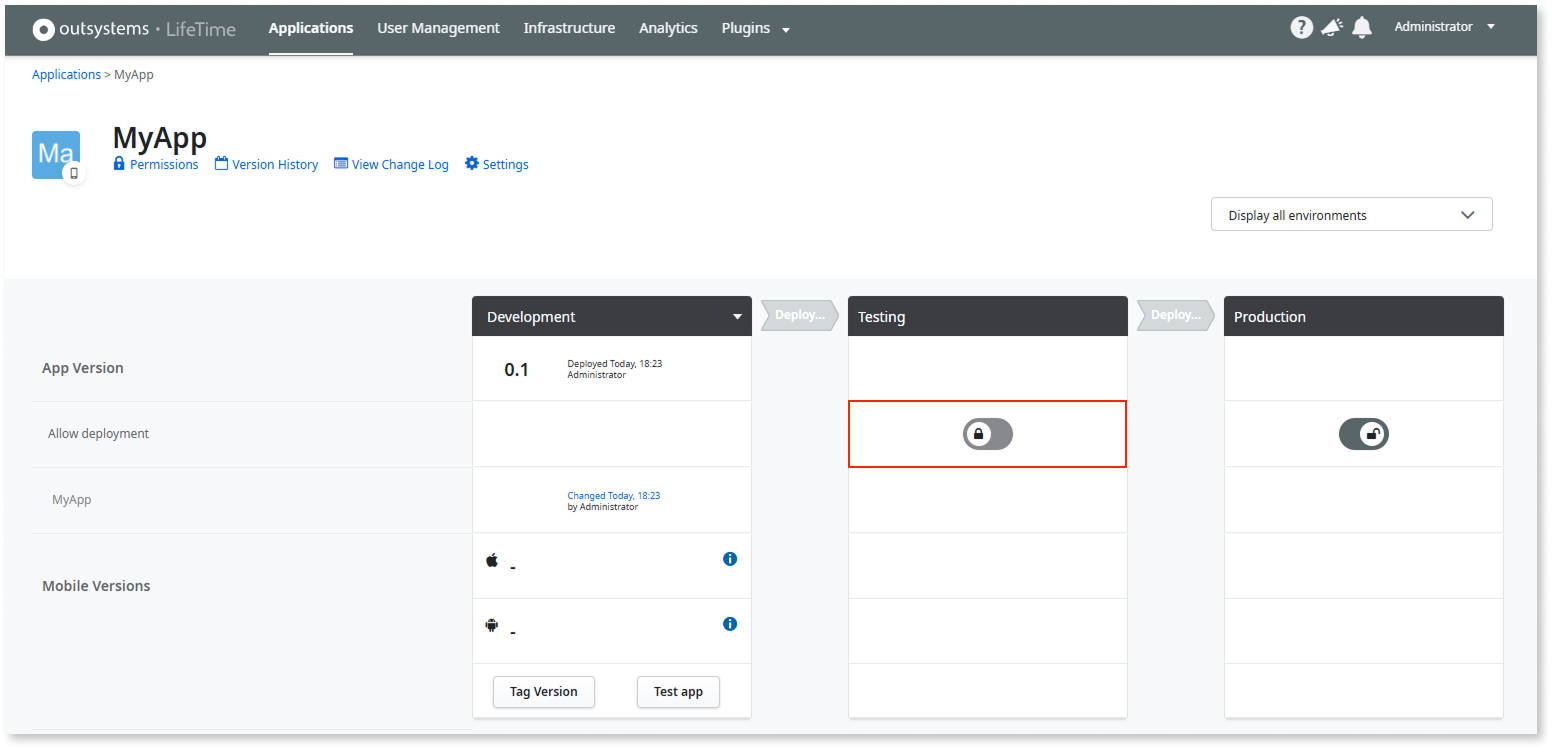
Task: Switch to the Infrastructure tab
Action: (569, 28)
